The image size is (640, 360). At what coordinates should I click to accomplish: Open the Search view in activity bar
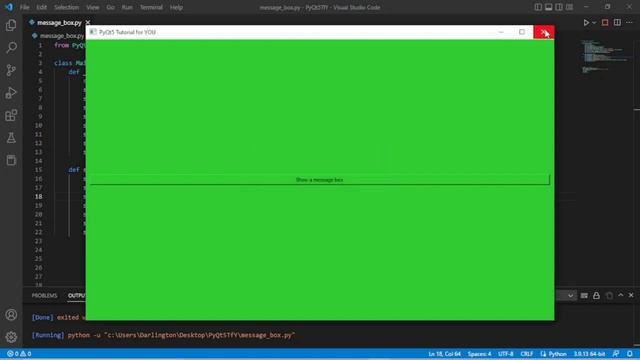(11, 47)
